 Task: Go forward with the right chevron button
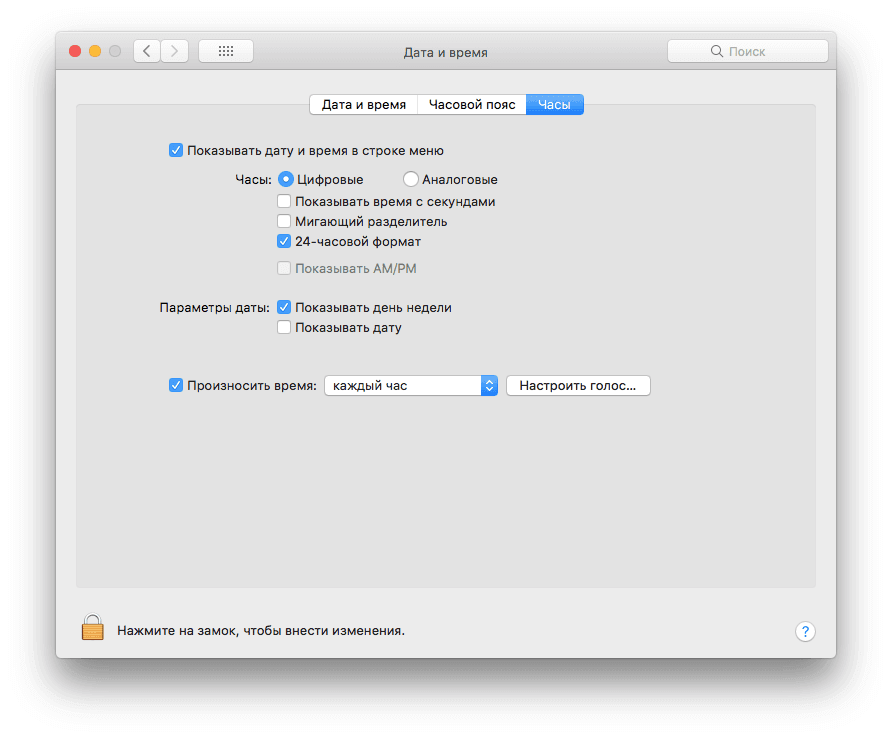pyautogui.click(x=175, y=51)
